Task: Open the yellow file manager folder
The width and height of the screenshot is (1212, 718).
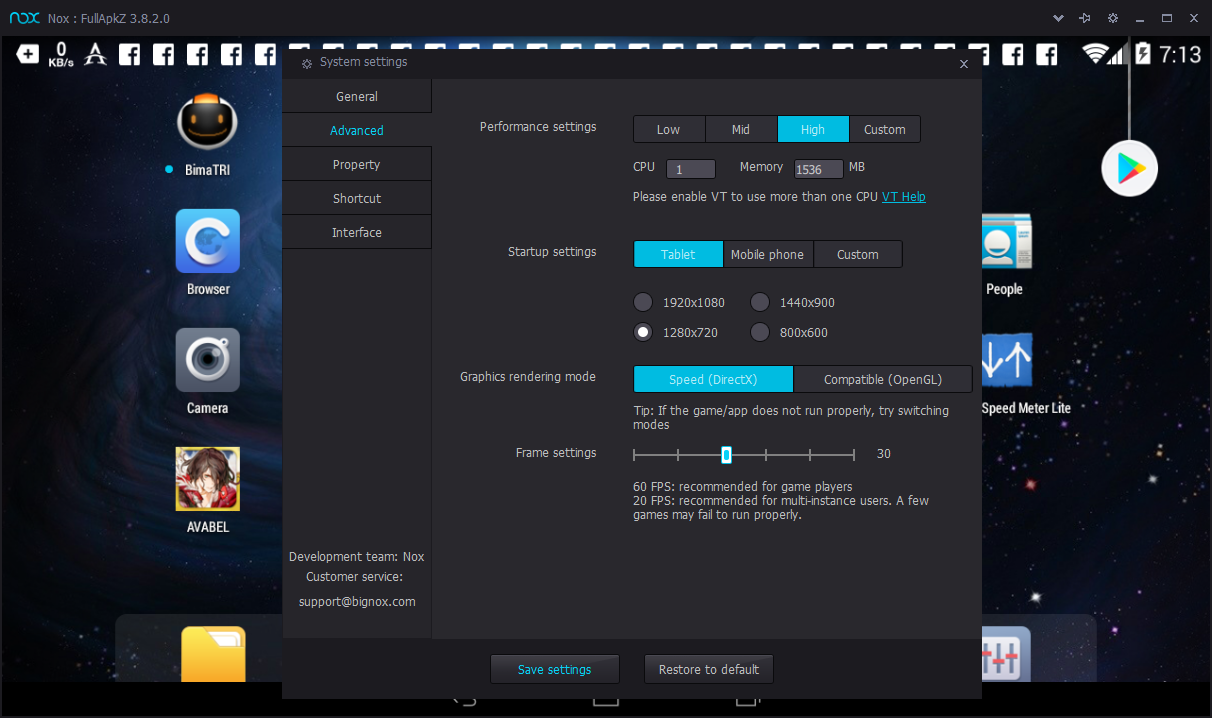Action: 213,653
